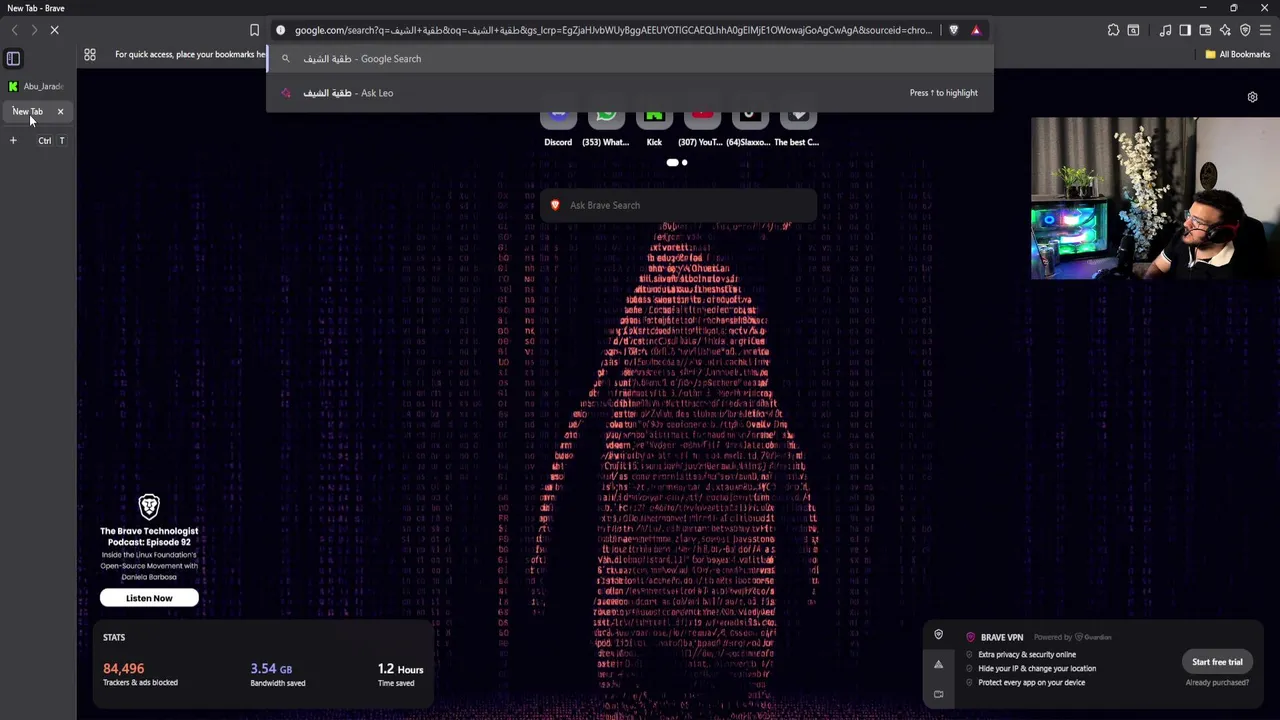Go back using the back arrow

tap(14, 30)
